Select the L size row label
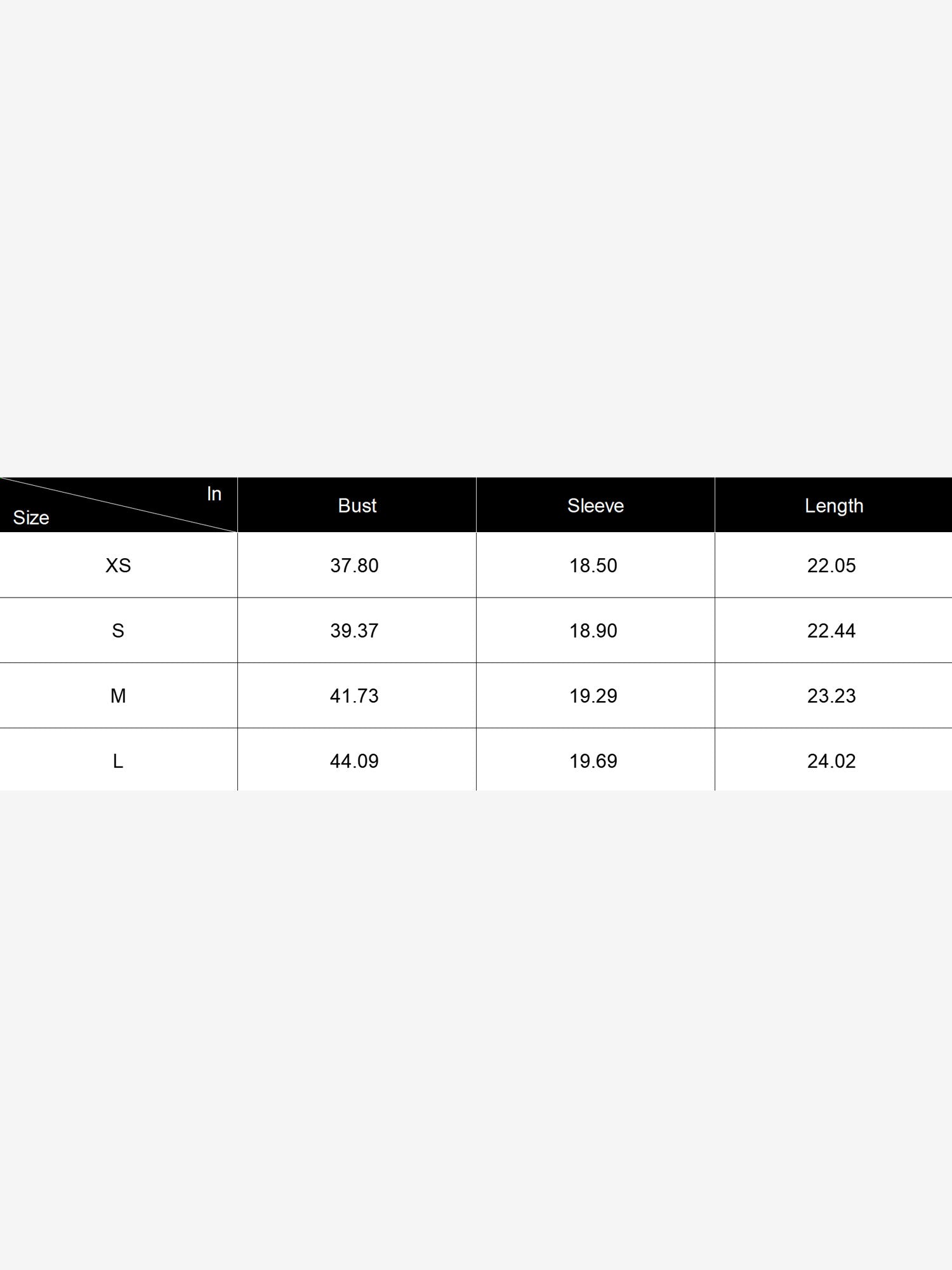Image resolution: width=952 pixels, height=1270 pixels. click(118, 761)
